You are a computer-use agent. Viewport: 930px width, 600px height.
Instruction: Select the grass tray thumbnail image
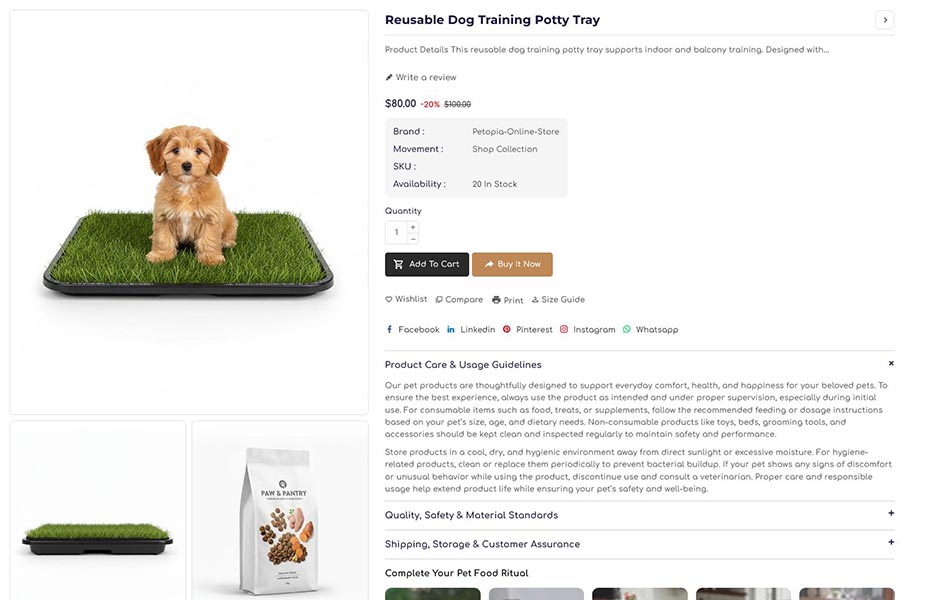pyautogui.click(x=98, y=511)
